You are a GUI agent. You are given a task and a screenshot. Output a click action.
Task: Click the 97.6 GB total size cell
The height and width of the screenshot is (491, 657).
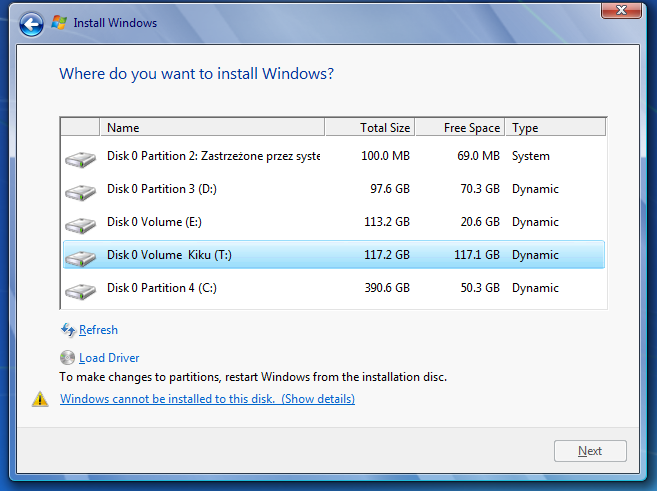coord(390,189)
